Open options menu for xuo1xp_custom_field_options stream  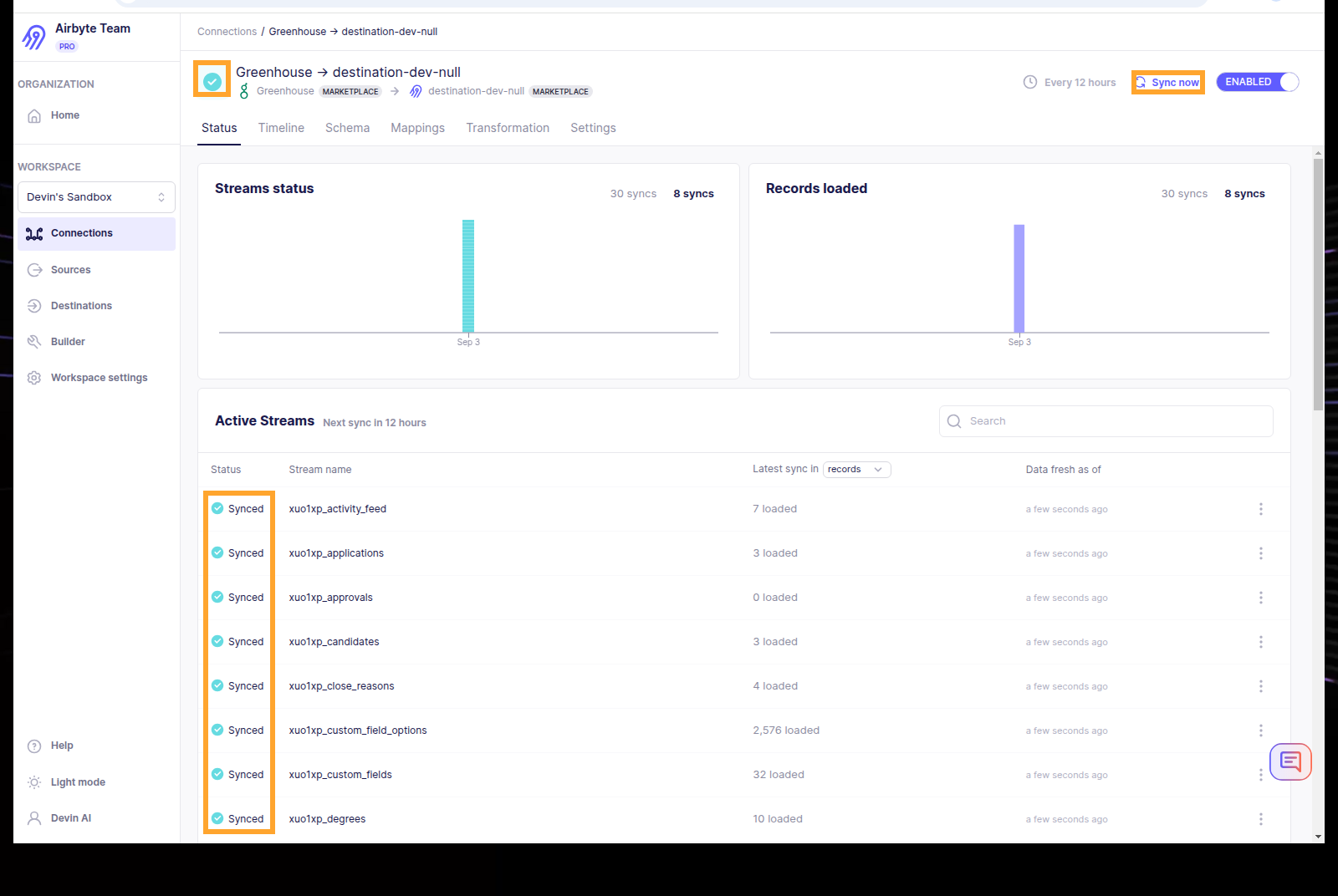(1261, 731)
